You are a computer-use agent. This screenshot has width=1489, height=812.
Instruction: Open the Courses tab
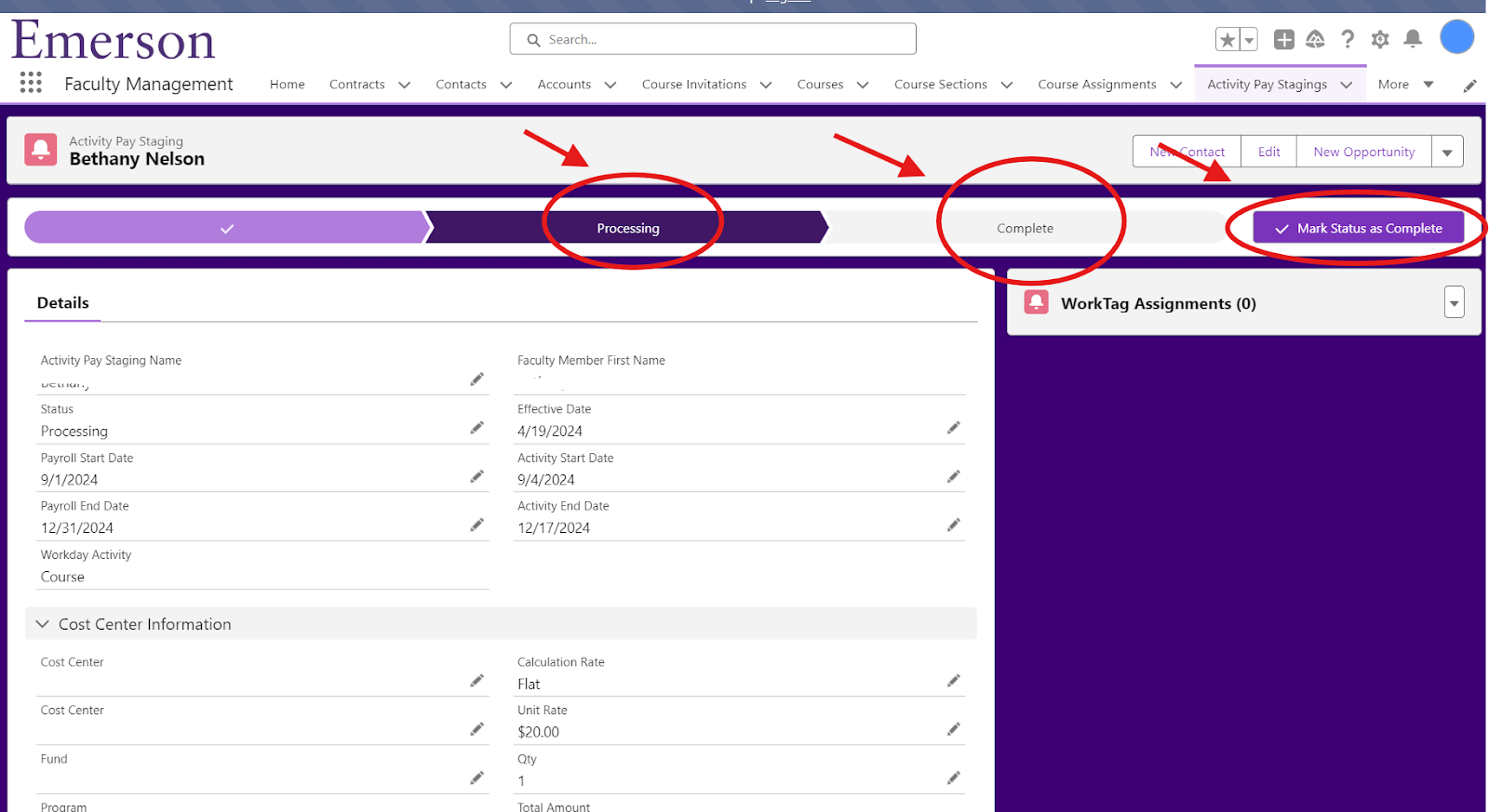[x=820, y=84]
